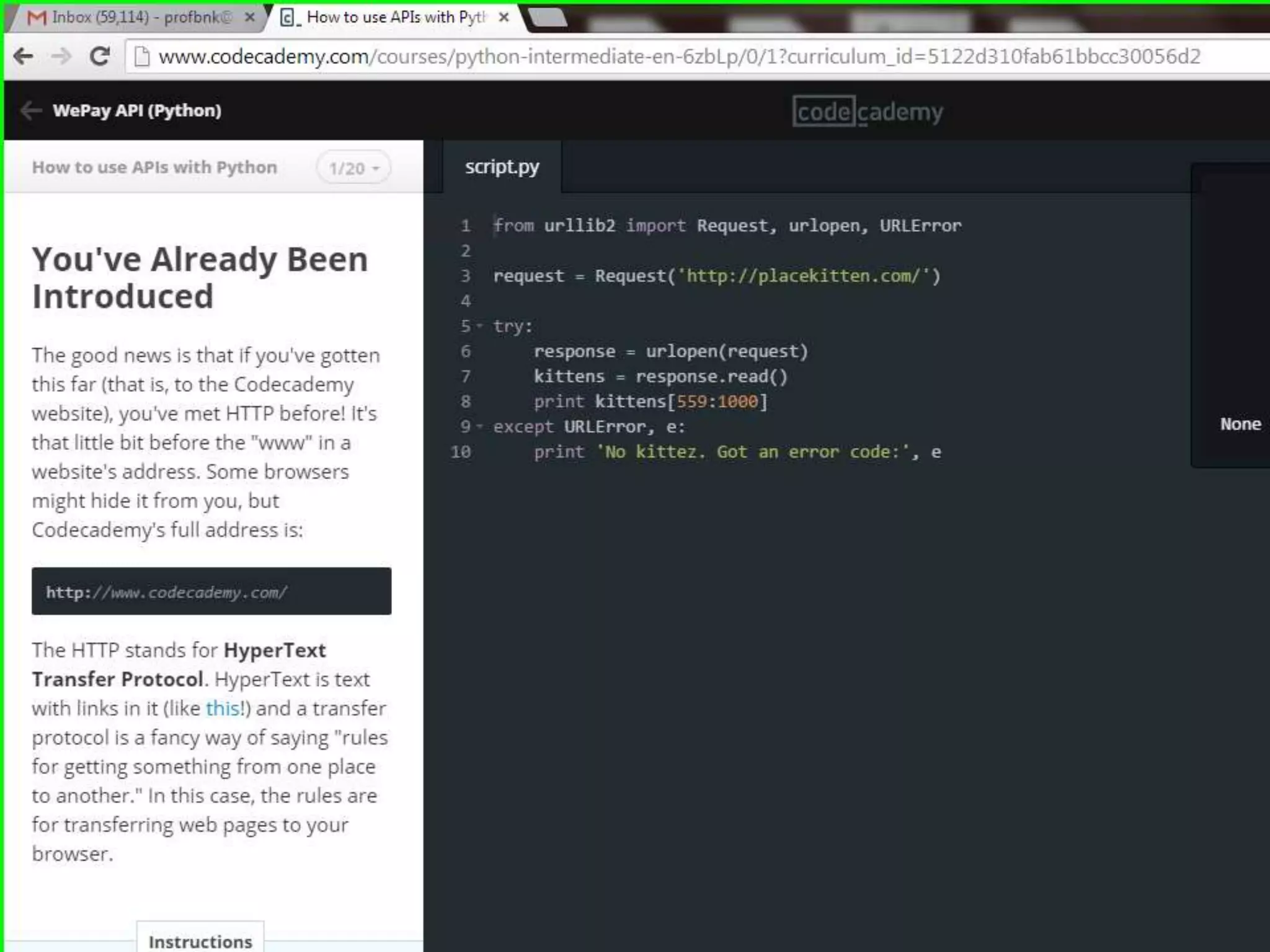
Task: Switch to Inbox Gmail tab
Action: tap(136, 17)
